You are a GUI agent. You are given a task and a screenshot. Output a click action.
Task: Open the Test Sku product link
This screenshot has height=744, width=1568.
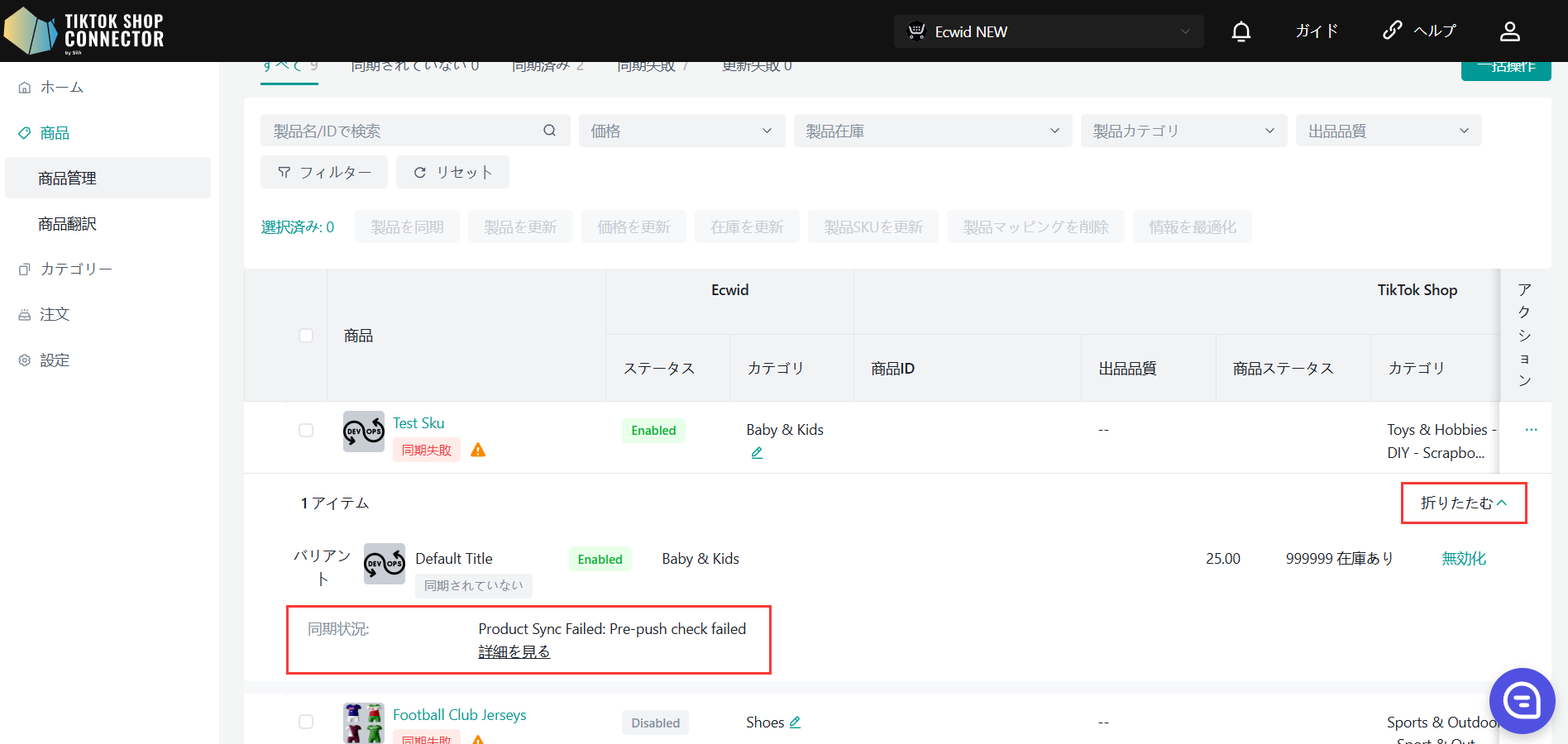click(418, 423)
